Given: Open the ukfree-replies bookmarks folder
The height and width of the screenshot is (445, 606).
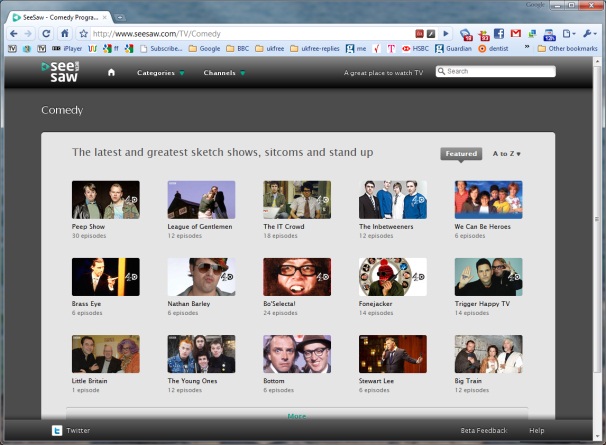Looking at the screenshot, I should point(315,49).
